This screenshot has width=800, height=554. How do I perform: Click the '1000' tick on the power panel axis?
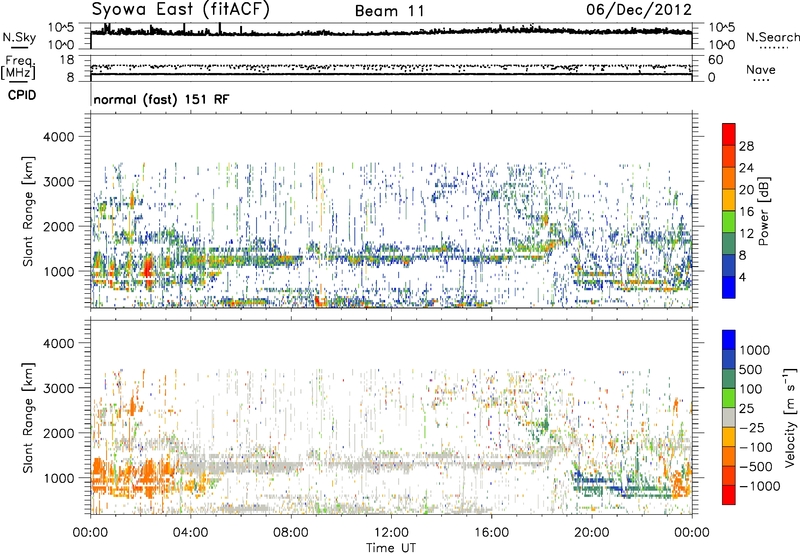click(x=59, y=271)
